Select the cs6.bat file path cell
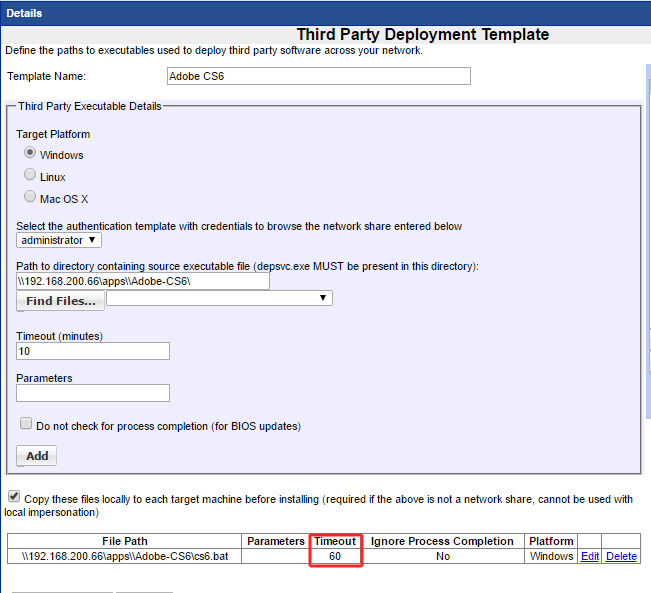This screenshot has width=651, height=593. (125, 556)
